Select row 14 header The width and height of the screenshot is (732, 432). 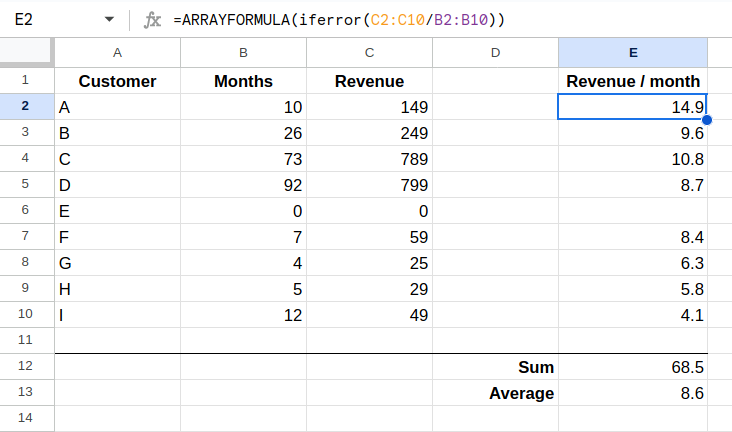pos(25,418)
